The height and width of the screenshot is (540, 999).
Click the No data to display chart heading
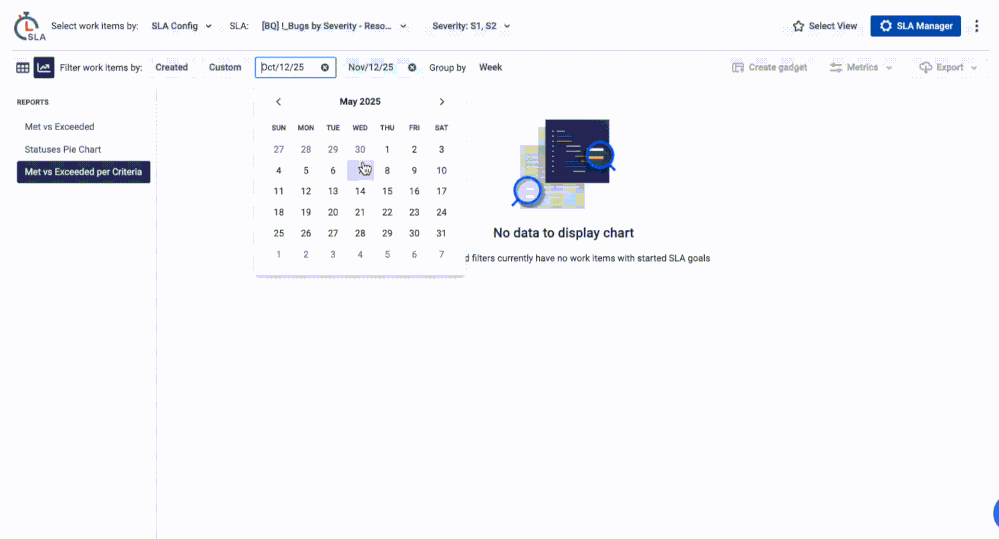point(563,233)
